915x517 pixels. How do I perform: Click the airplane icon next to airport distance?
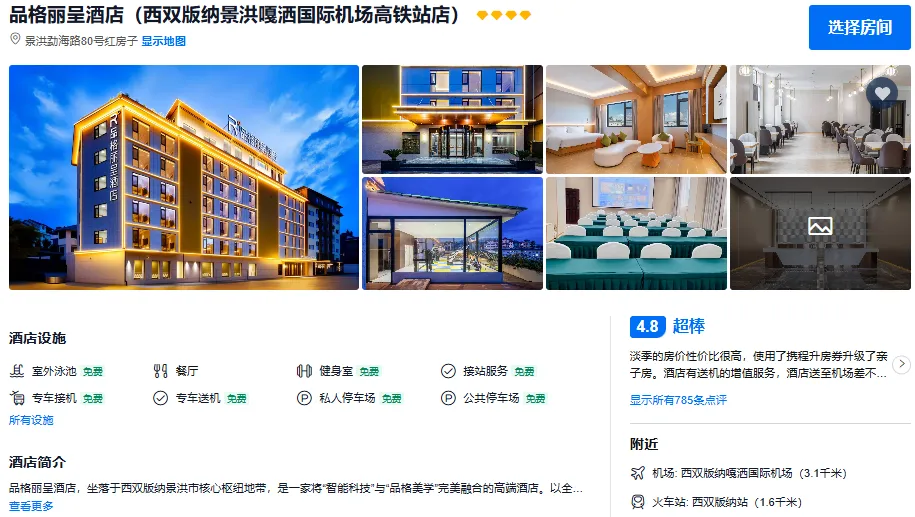click(x=638, y=473)
